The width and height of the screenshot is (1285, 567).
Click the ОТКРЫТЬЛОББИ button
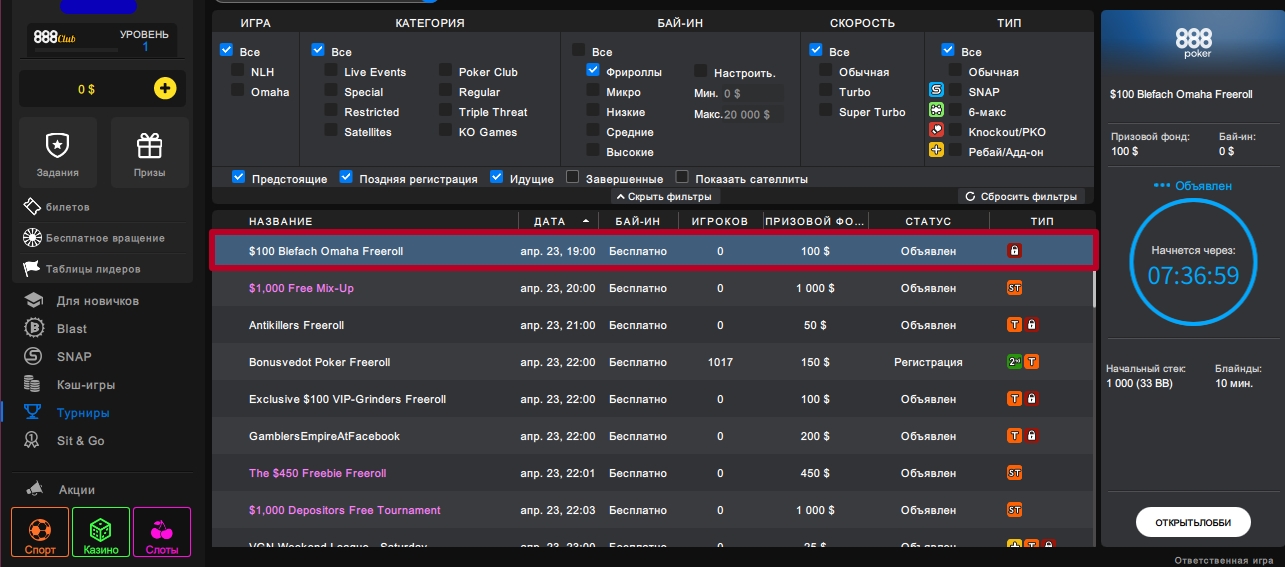coord(1194,522)
